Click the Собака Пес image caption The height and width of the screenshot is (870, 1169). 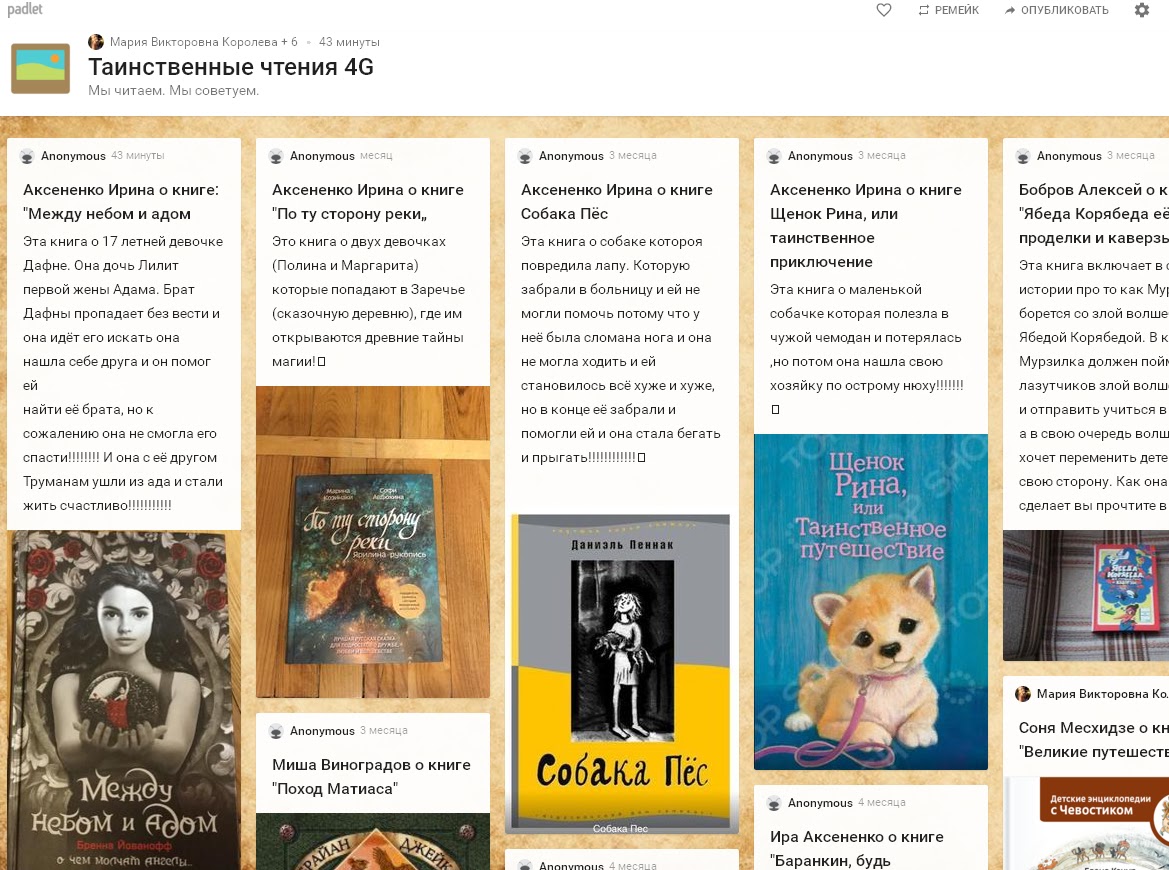pyautogui.click(x=620, y=829)
